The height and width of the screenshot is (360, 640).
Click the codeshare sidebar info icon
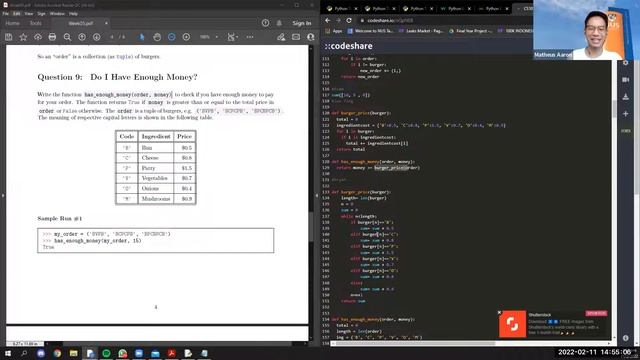click(x=626, y=338)
